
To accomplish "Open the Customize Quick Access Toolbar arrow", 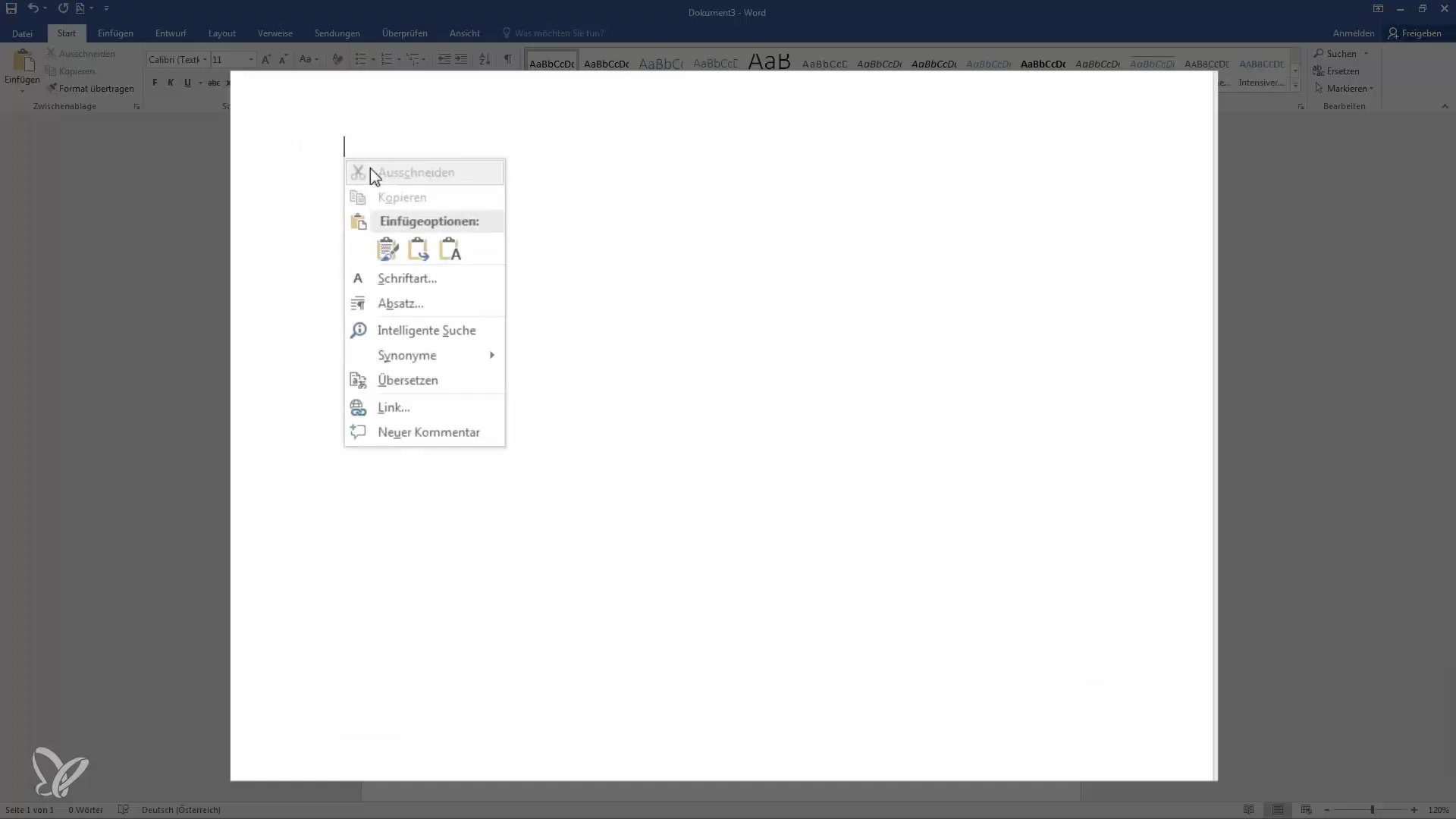I will pos(106,8).
